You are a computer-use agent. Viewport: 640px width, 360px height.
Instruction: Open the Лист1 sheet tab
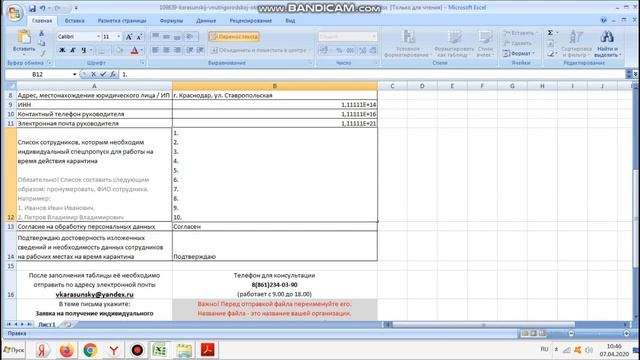[x=47, y=324]
